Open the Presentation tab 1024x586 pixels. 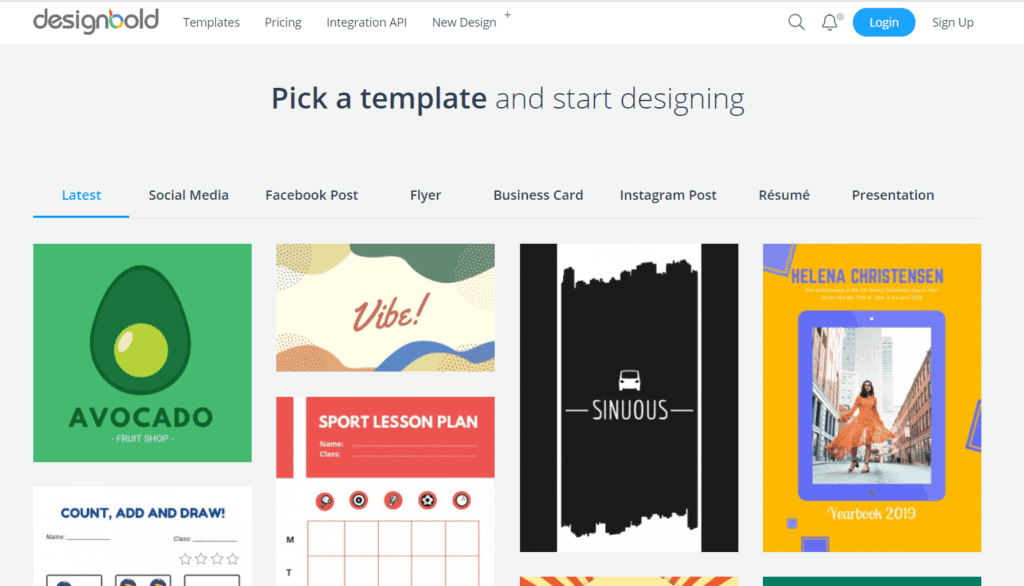tap(892, 195)
